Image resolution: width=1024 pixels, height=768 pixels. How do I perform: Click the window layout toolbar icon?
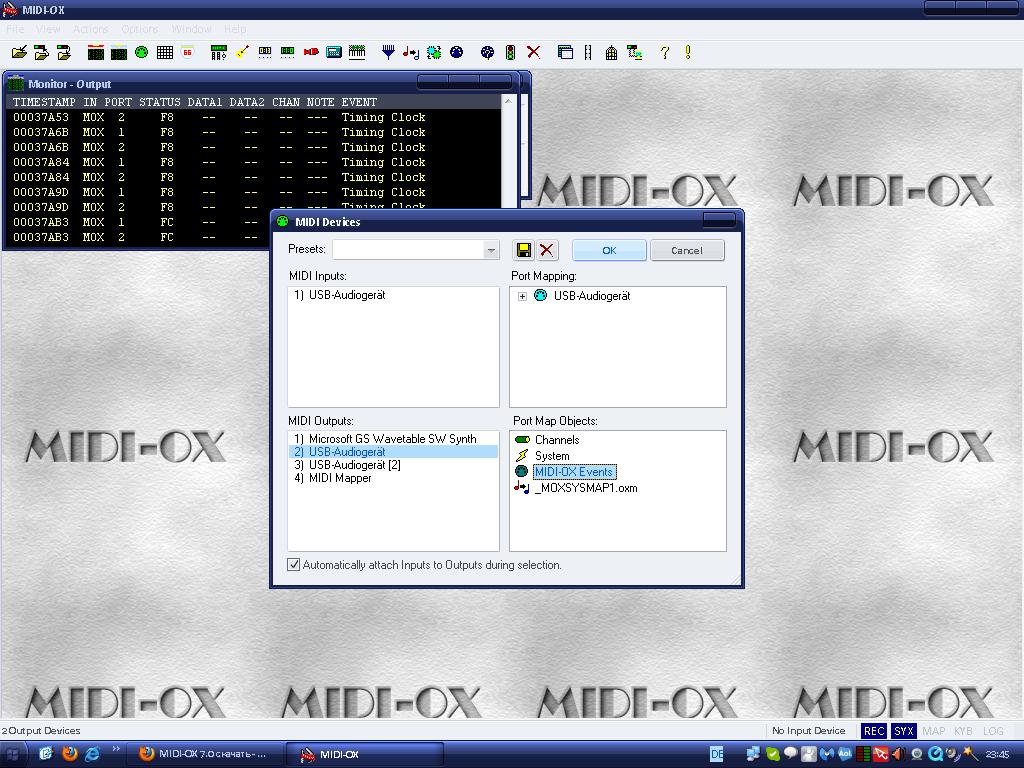(x=566, y=53)
